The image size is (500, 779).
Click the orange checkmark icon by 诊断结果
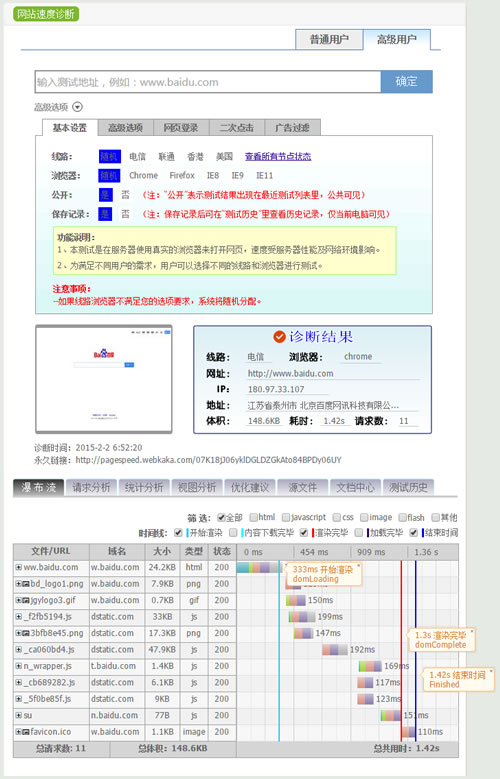point(279,337)
